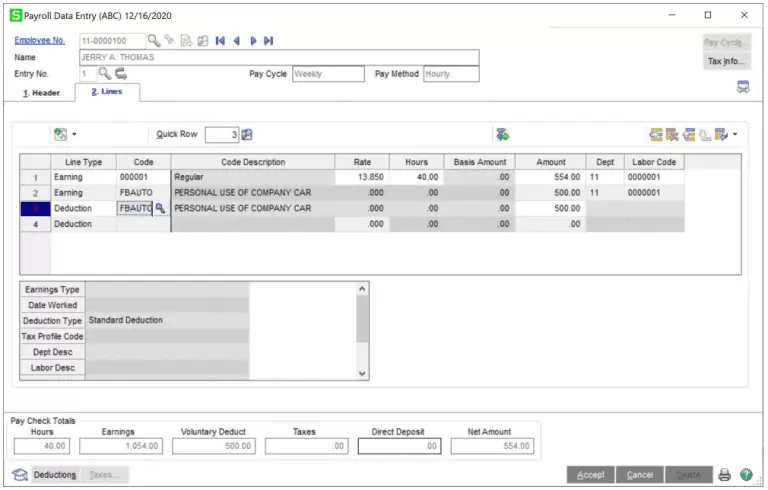Click the Rate cell 13.850 in row 1
This screenshot has height=490, width=768.
click(x=362, y=177)
